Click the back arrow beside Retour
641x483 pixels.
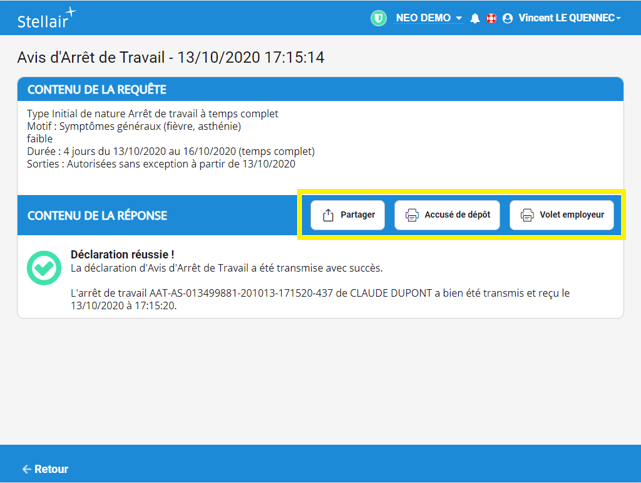click(x=26, y=469)
